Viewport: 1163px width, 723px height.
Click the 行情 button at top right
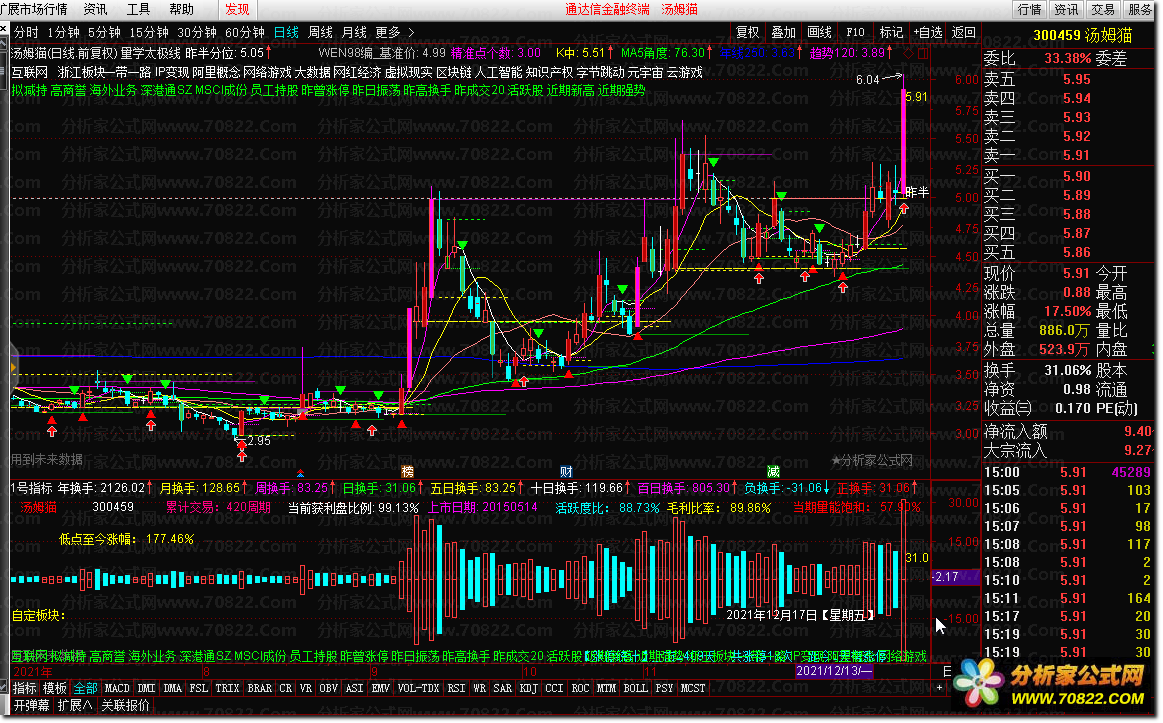coord(1029,9)
